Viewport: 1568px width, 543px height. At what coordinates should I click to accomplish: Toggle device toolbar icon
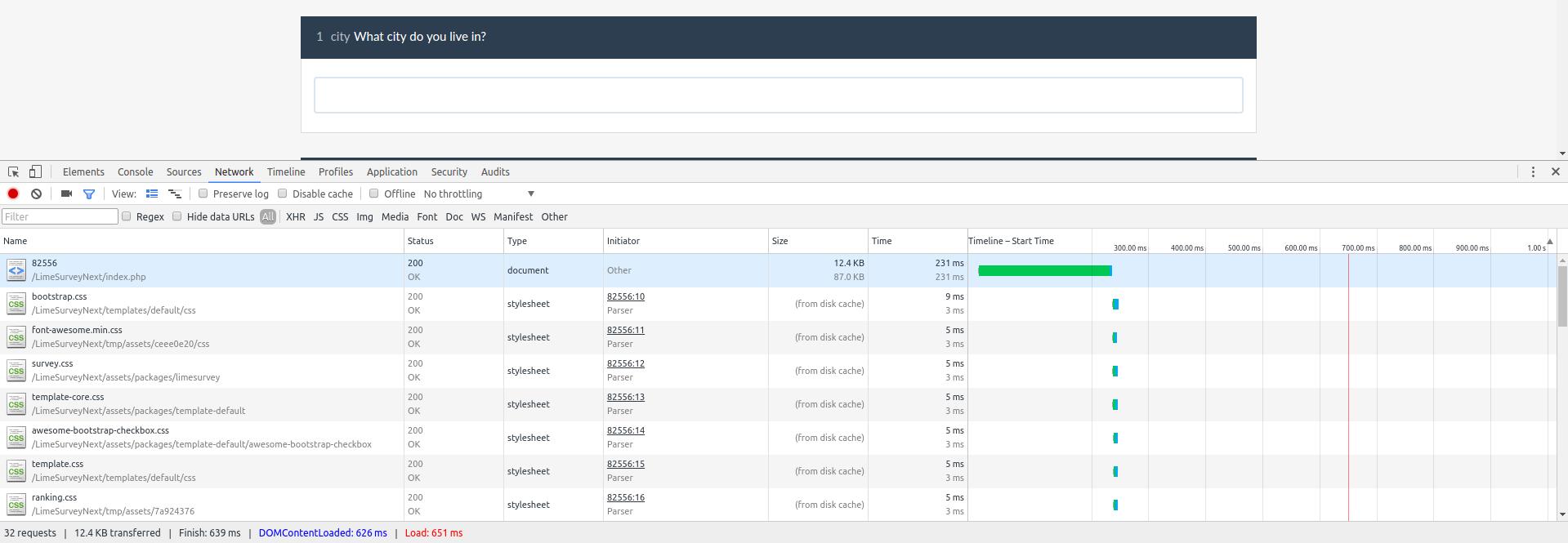35,171
